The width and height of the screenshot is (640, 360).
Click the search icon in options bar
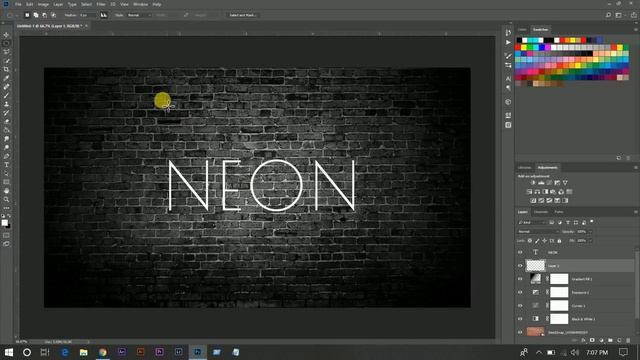coord(608,15)
